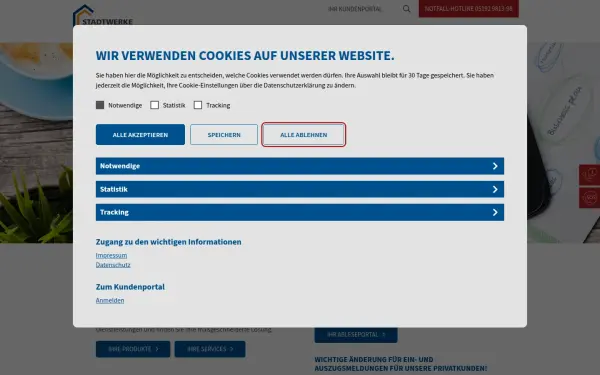
Task: Toggle the Notwendige cookies checkbox
Action: (x=100, y=105)
